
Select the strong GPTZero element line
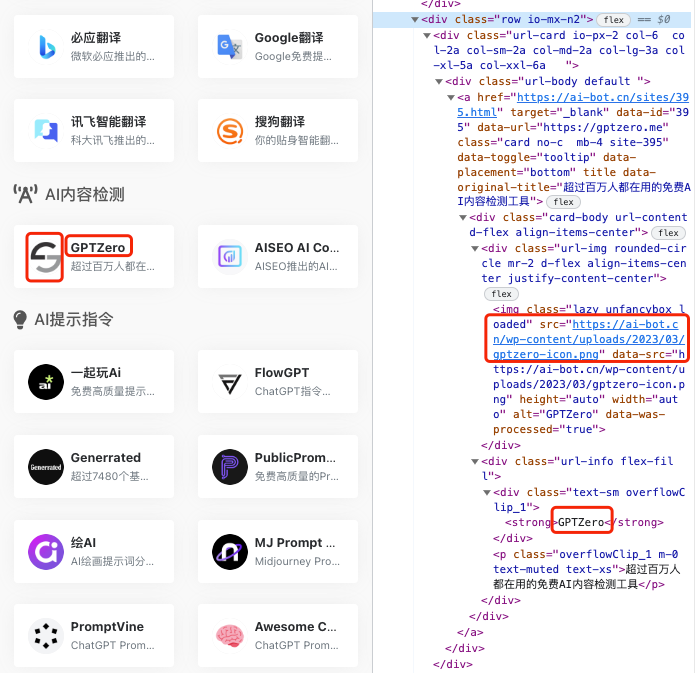pyautogui.click(x=584, y=522)
